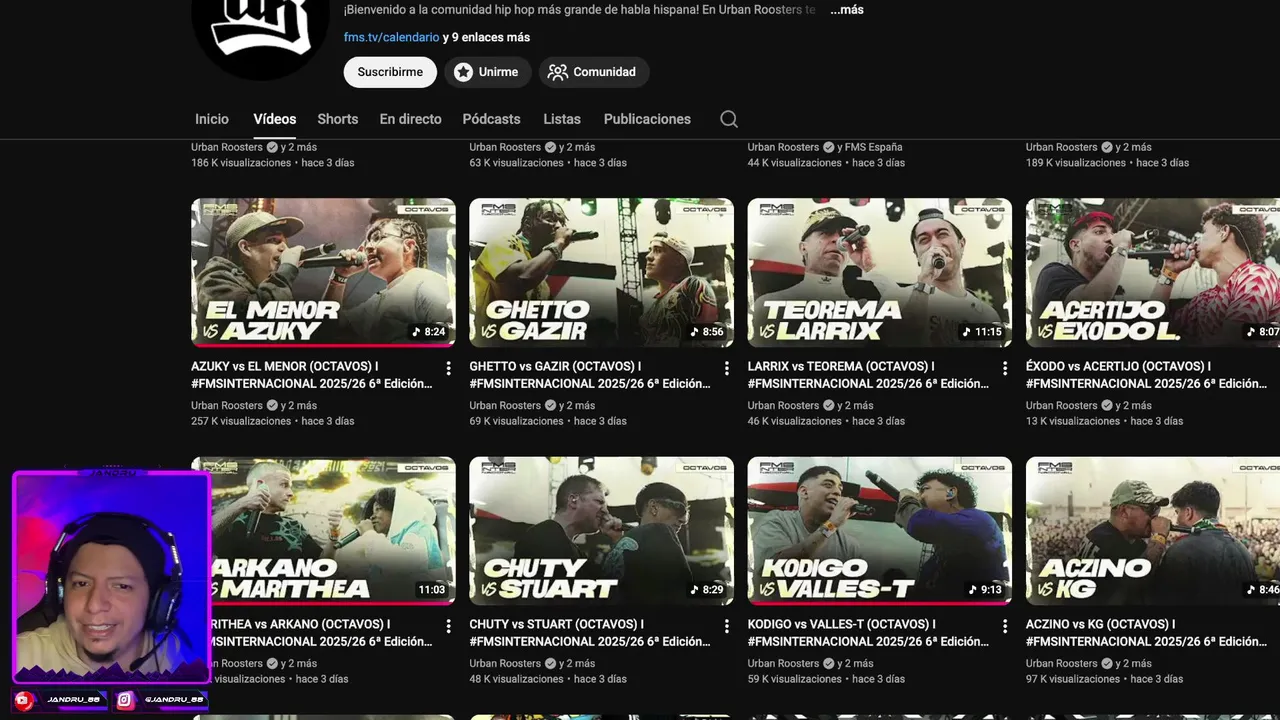Open CHUTY vs STUART video title
The height and width of the screenshot is (720, 1280).
point(590,633)
